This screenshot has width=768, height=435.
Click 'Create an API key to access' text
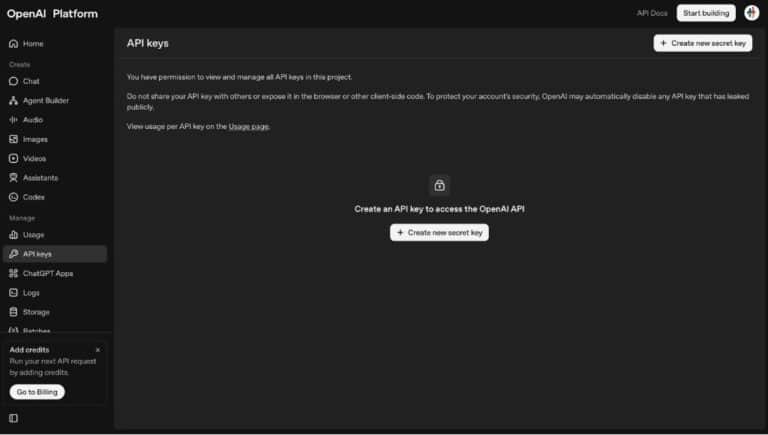click(439, 209)
